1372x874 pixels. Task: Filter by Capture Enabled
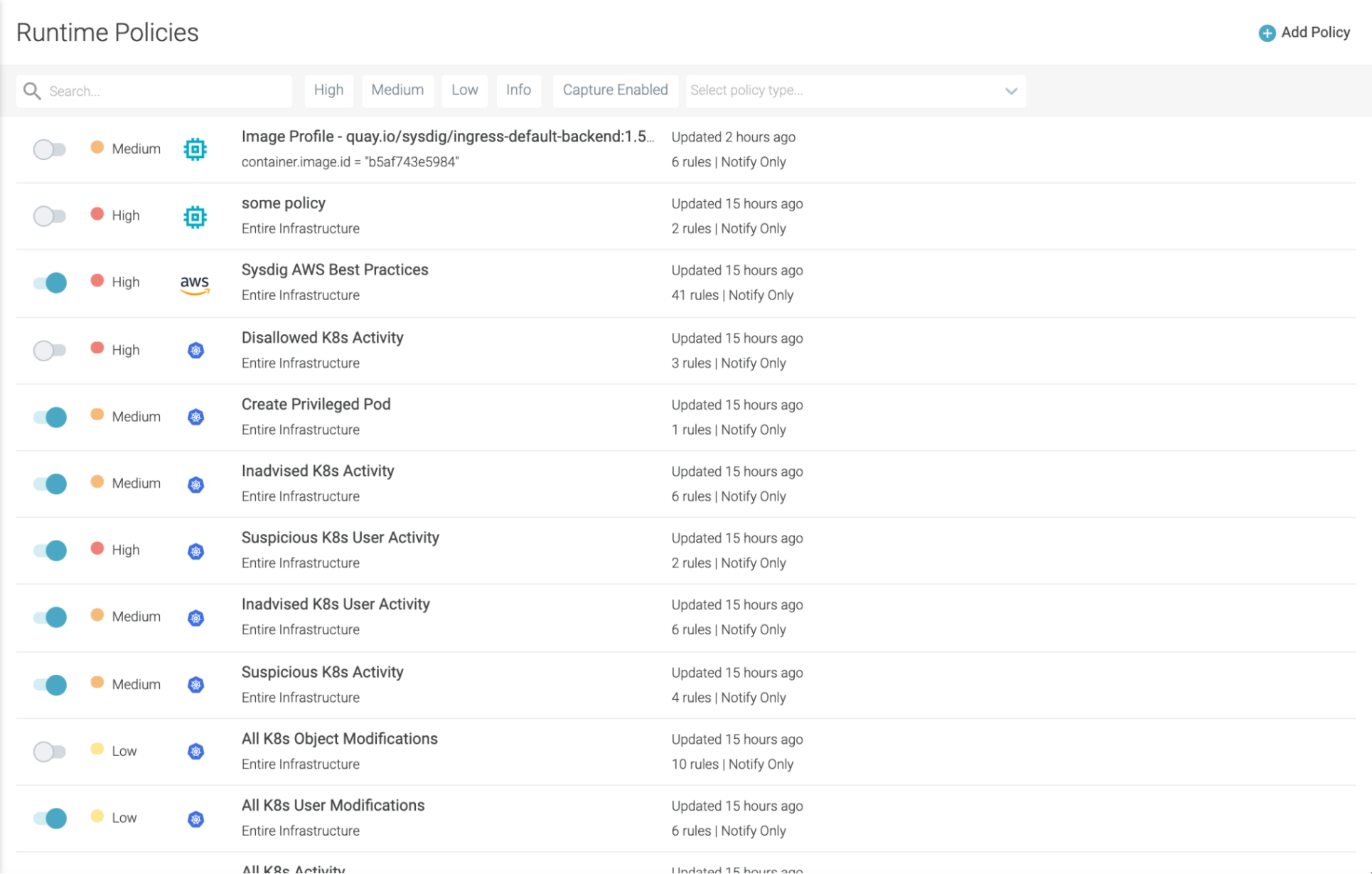pos(615,90)
